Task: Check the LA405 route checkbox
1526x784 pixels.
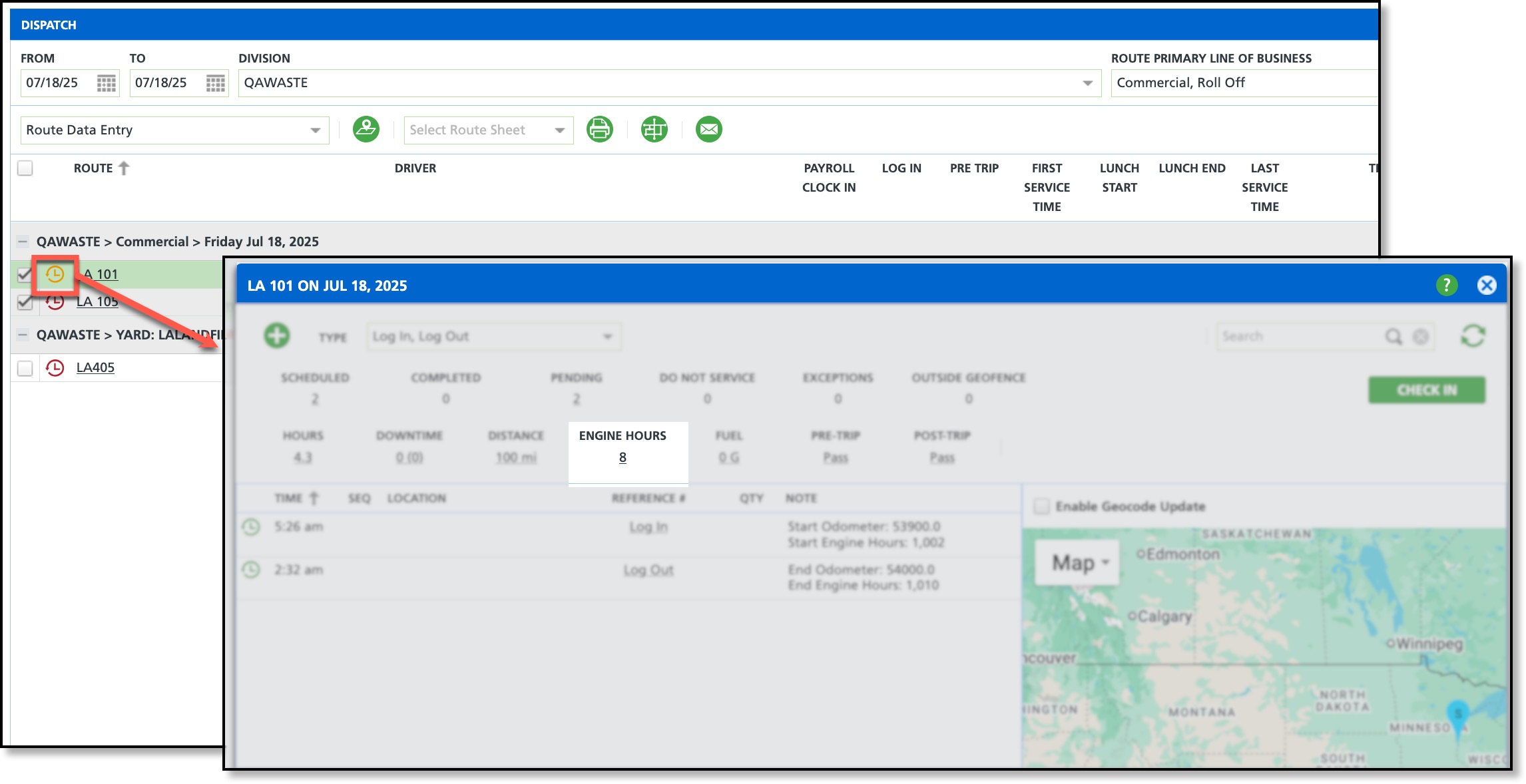Action: point(25,368)
